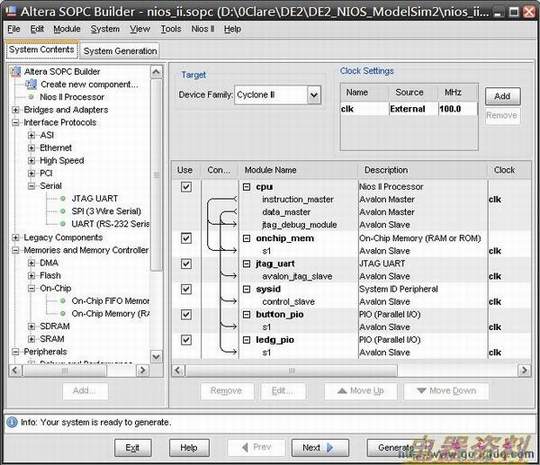540x465 pixels.
Task: Open the Nios II menu
Action: [x=203, y=29]
